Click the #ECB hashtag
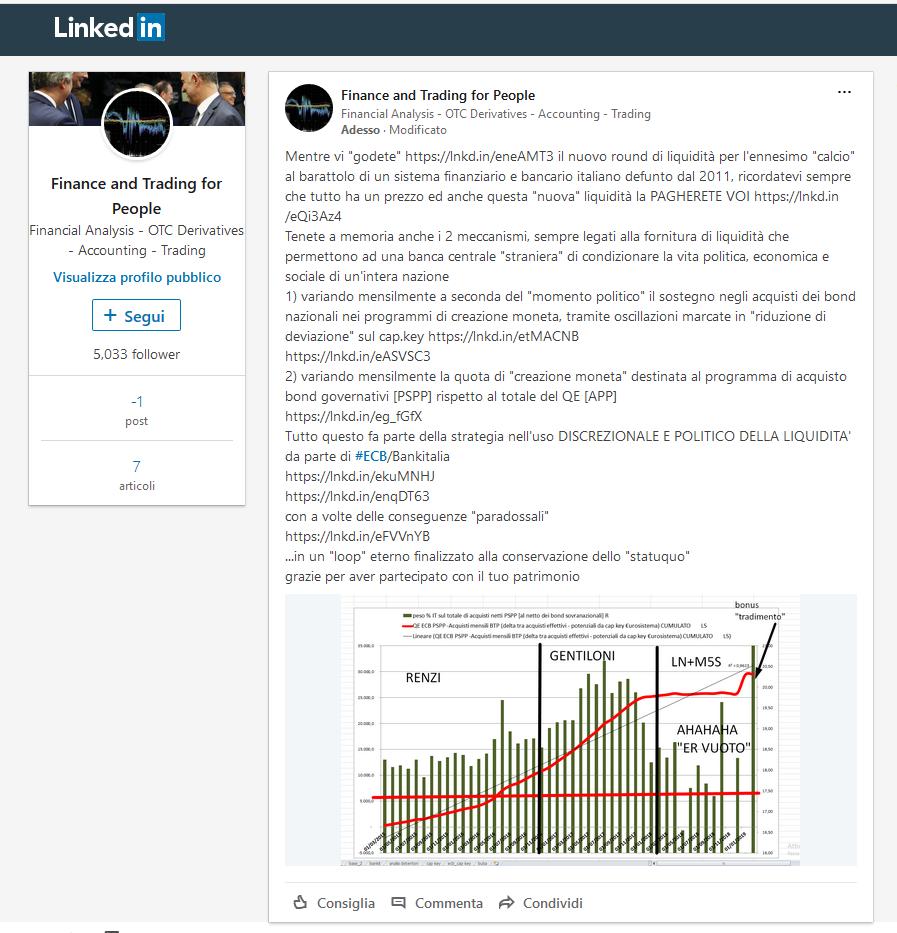Screen dimensions: 897x933 [371, 456]
